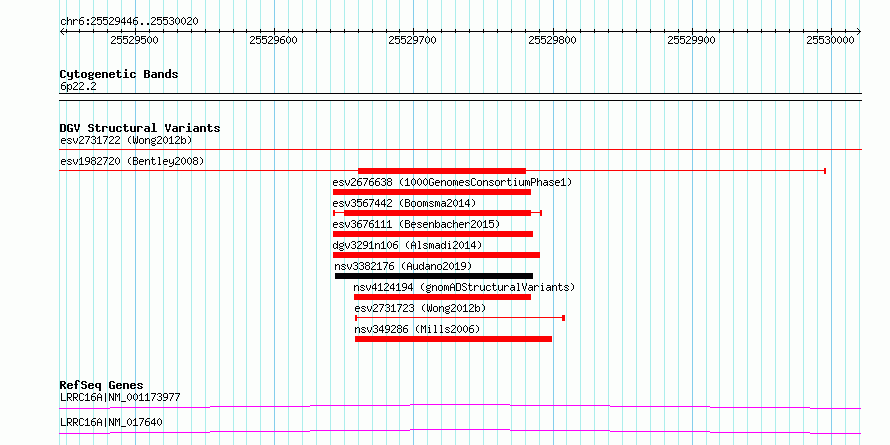The height and width of the screenshot is (445, 890).
Task: Click the red bar under esv2676638
Action: [432, 192]
